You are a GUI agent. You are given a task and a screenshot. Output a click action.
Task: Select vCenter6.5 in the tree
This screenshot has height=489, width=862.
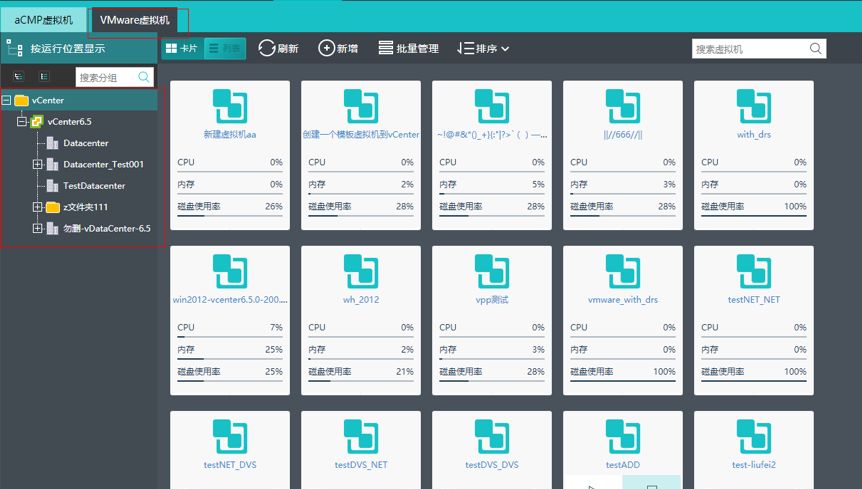(69, 121)
